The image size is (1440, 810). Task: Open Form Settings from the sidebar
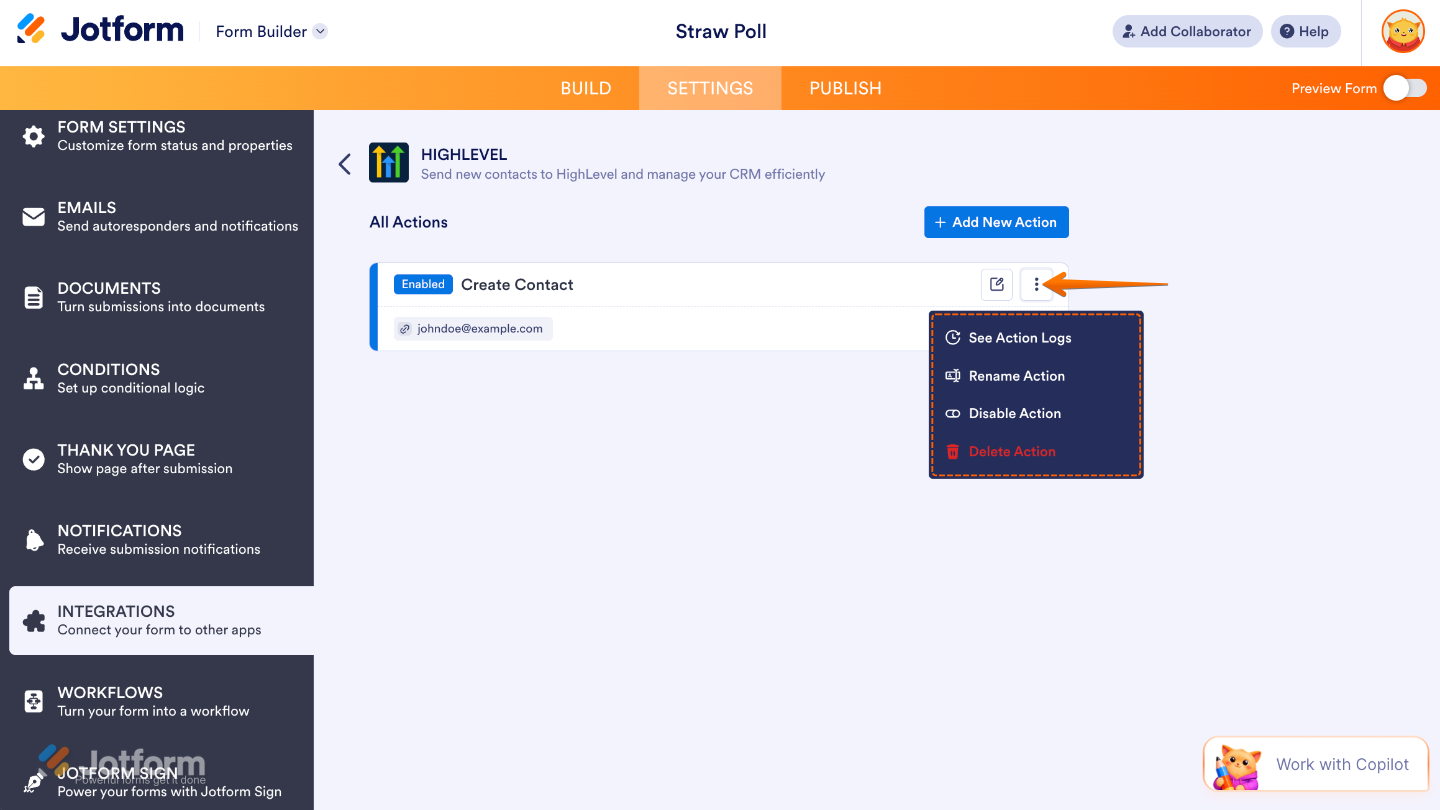tap(33, 135)
